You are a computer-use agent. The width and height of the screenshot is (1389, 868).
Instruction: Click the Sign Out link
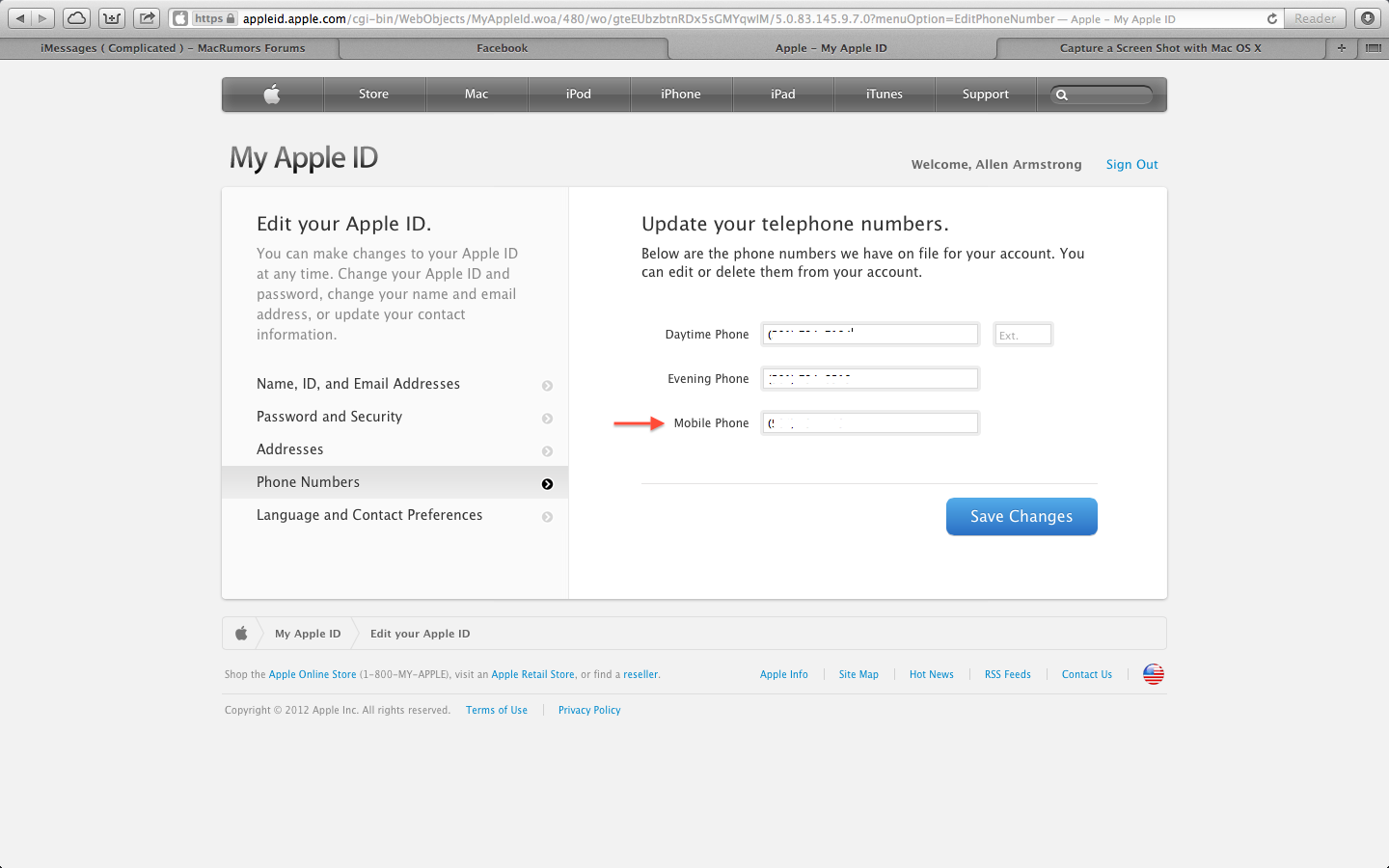pyautogui.click(x=1132, y=165)
